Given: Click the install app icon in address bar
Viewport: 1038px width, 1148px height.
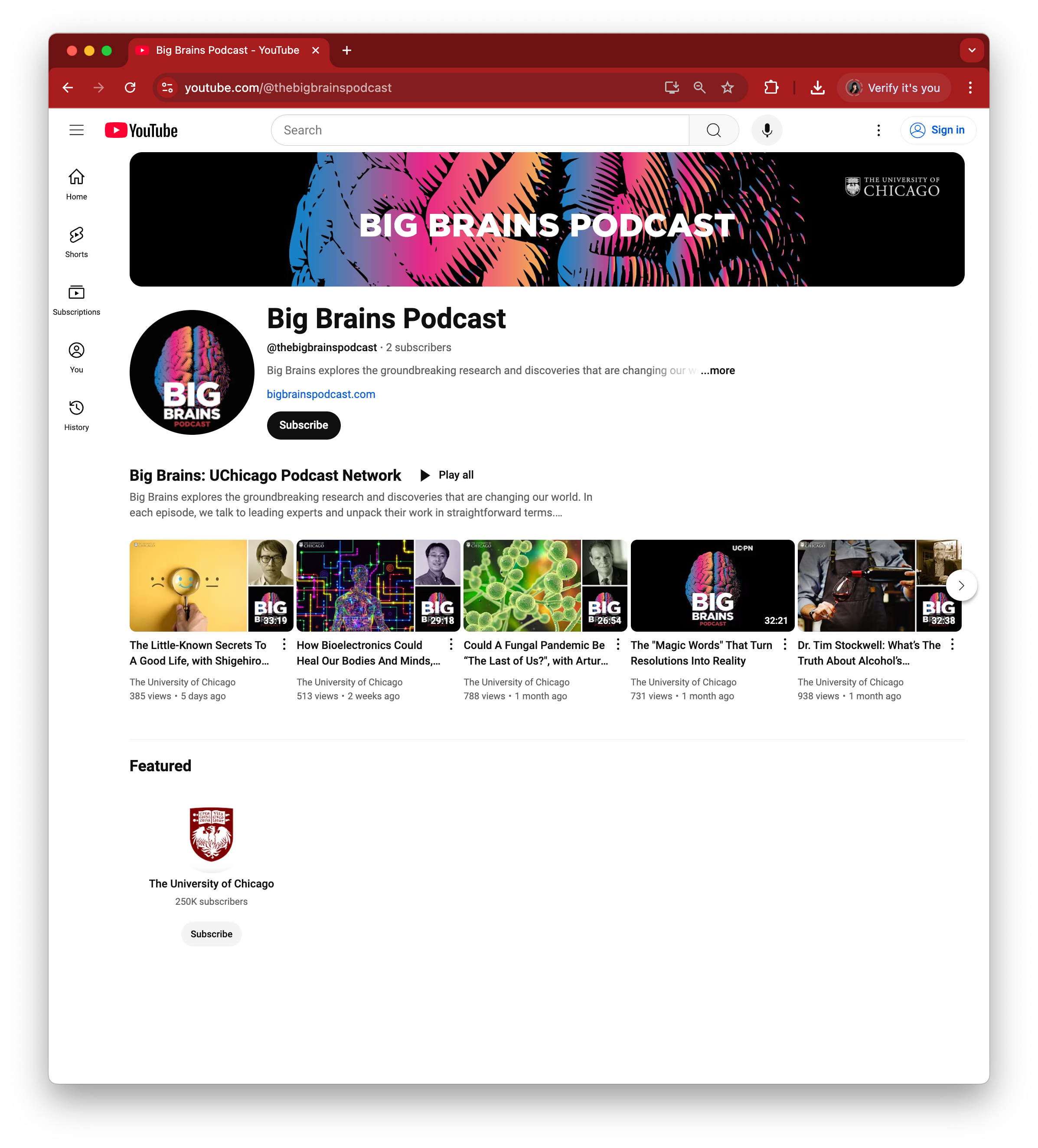Looking at the screenshot, I should (x=672, y=88).
